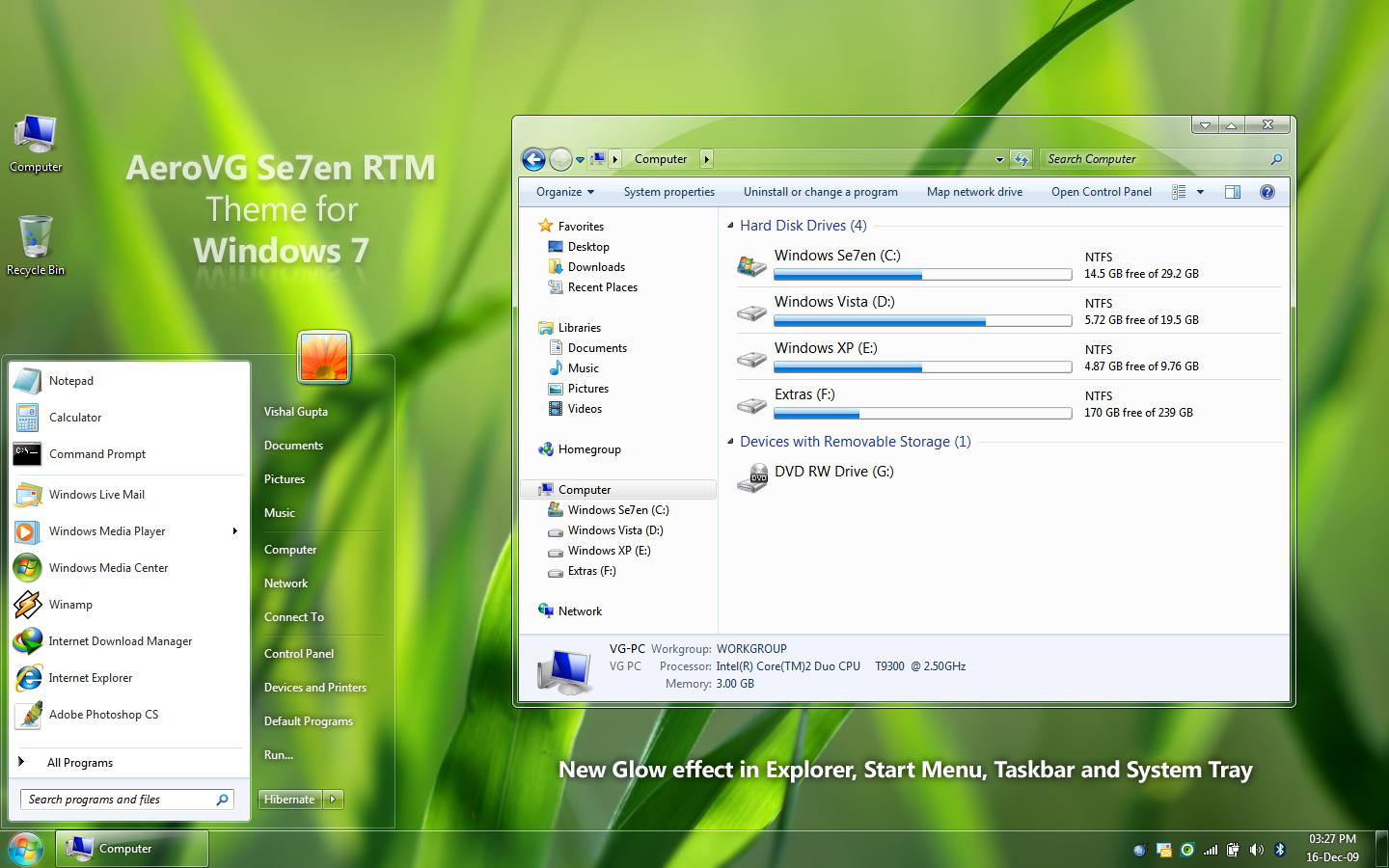The width and height of the screenshot is (1389, 868).
Task: Open Adobe Photoshop CS
Action: tap(103, 715)
